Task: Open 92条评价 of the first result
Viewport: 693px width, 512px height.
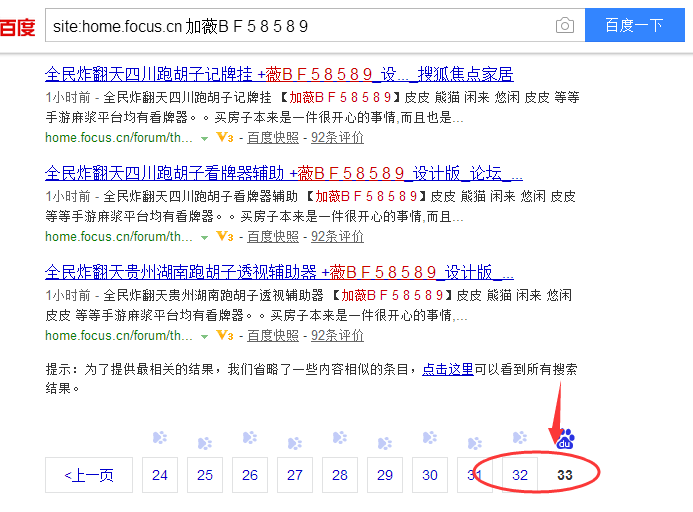Action: 337,138
